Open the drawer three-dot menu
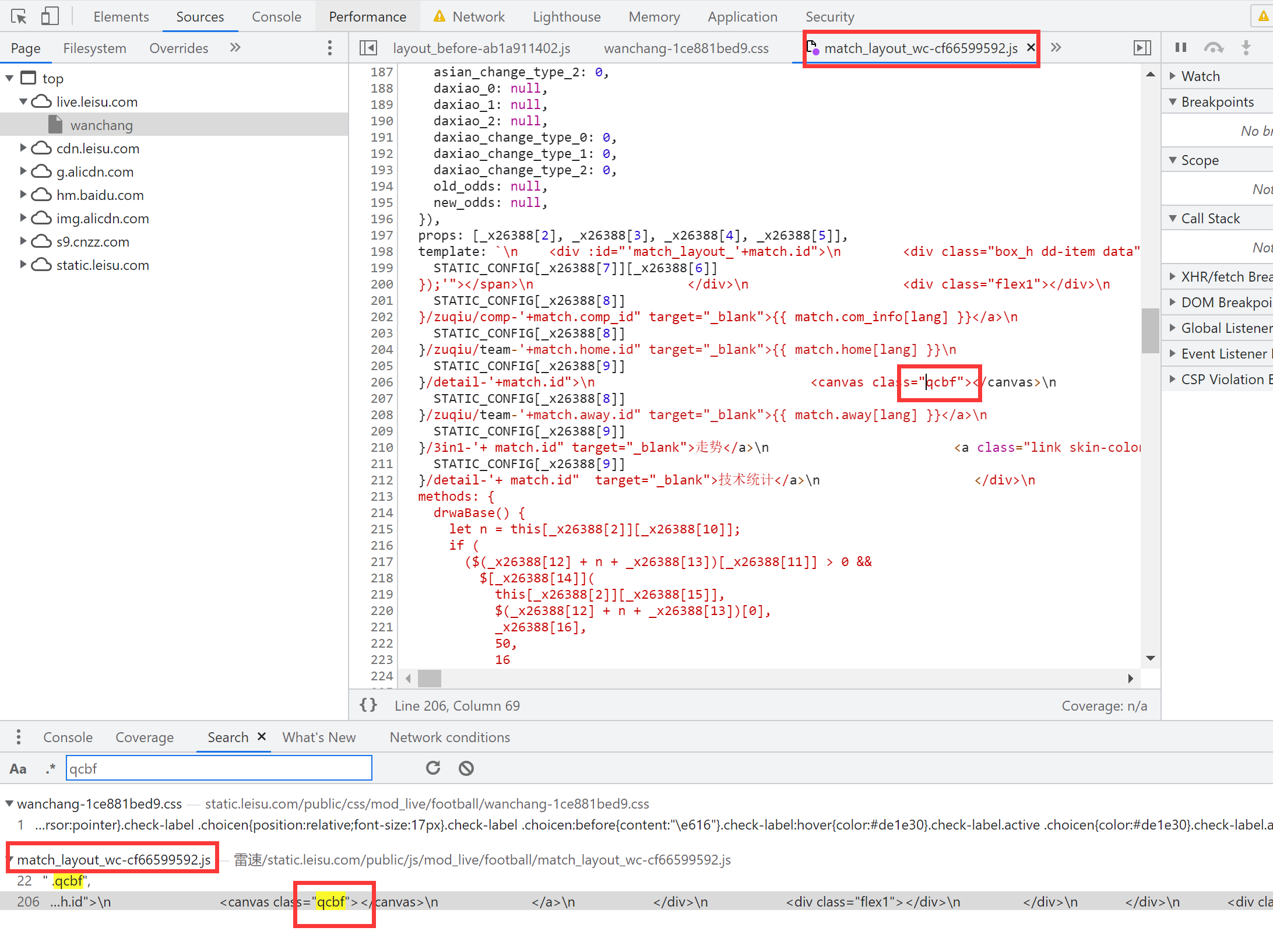The image size is (1273, 952). click(19, 737)
